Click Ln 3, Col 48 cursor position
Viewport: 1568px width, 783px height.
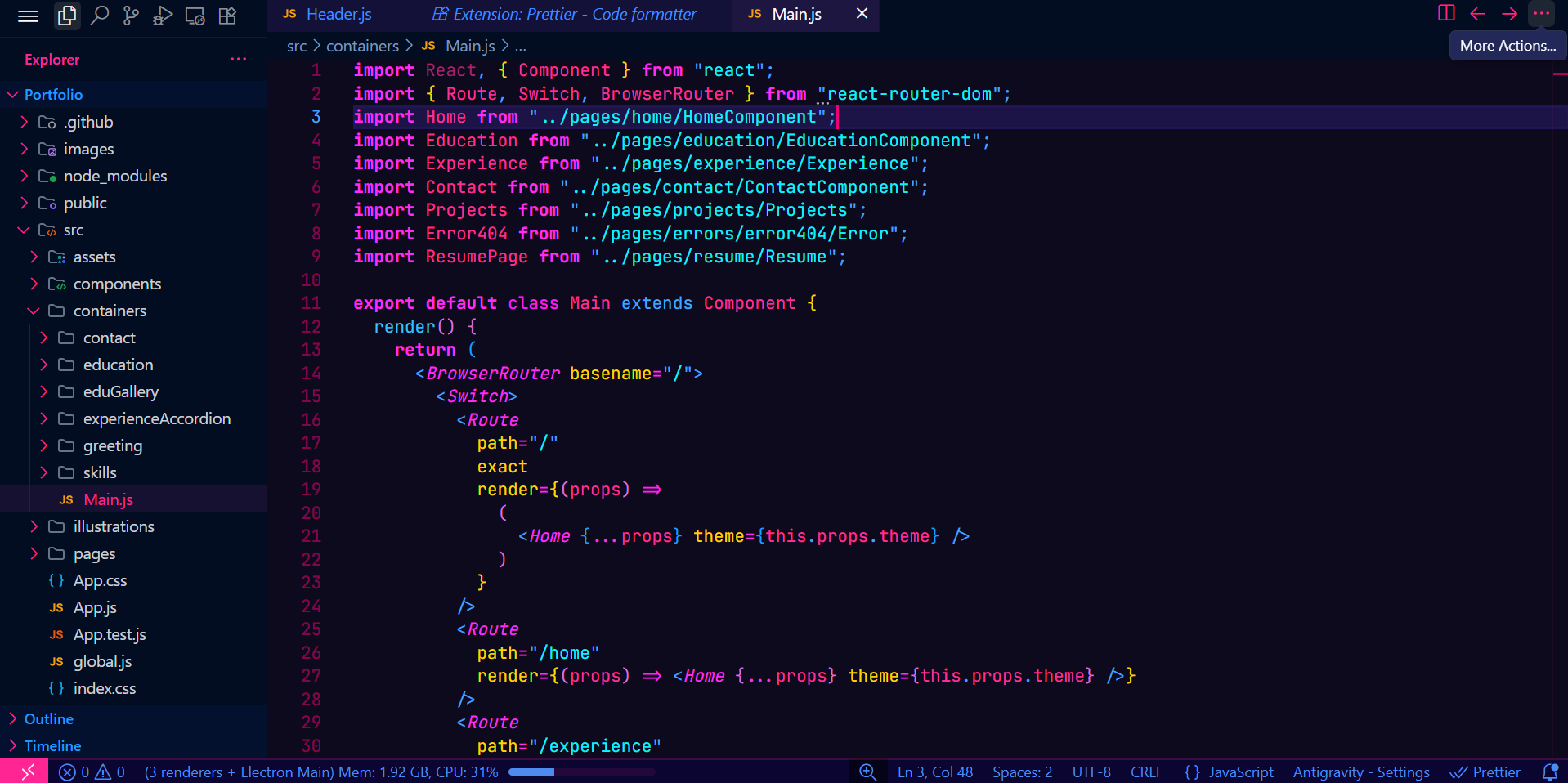tap(935, 772)
